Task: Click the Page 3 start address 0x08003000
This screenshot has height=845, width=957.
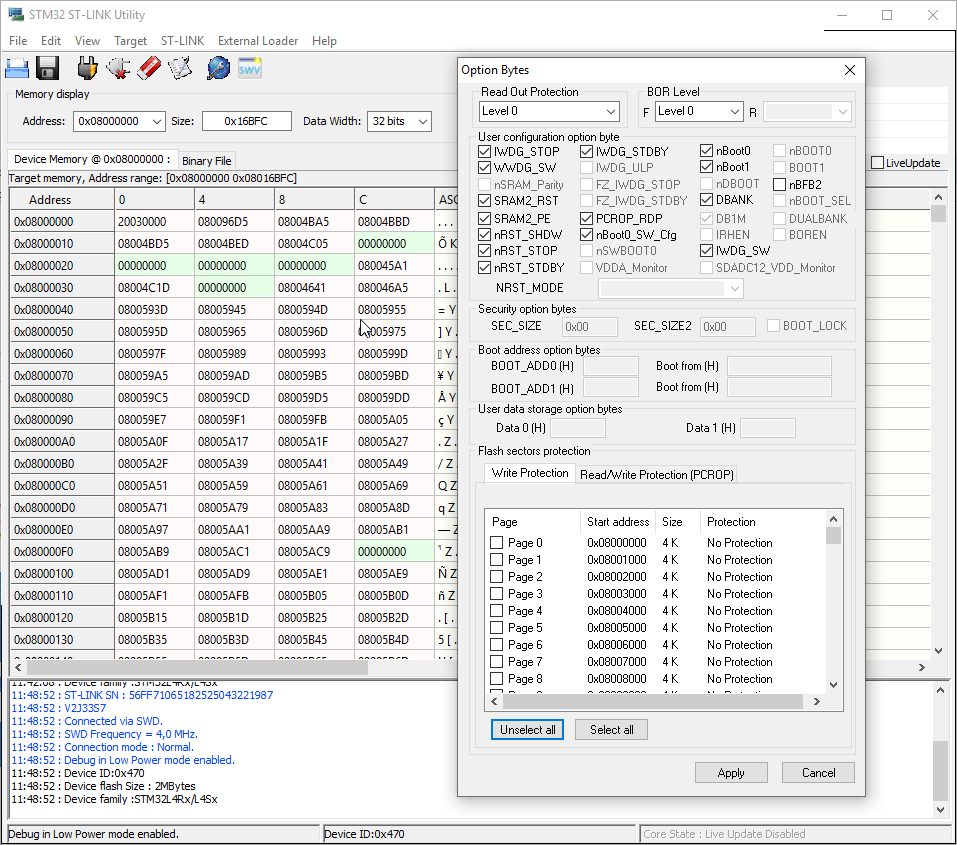Action: tap(616, 593)
